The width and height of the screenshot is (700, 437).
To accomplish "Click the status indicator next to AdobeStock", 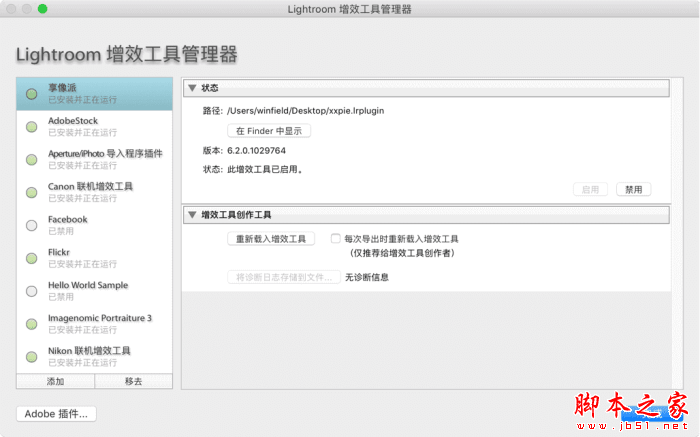I will [x=32, y=126].
